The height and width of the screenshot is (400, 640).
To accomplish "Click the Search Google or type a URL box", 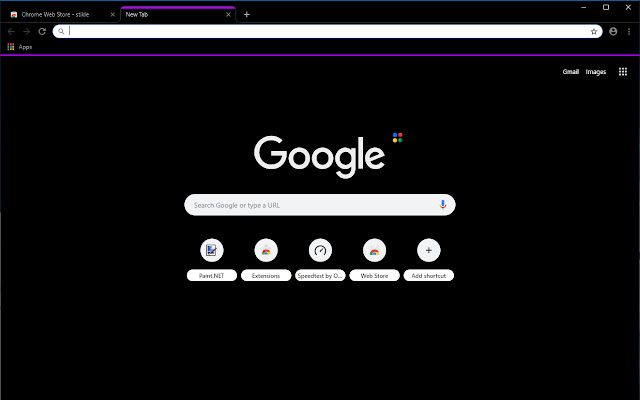I will pos(320,205).
